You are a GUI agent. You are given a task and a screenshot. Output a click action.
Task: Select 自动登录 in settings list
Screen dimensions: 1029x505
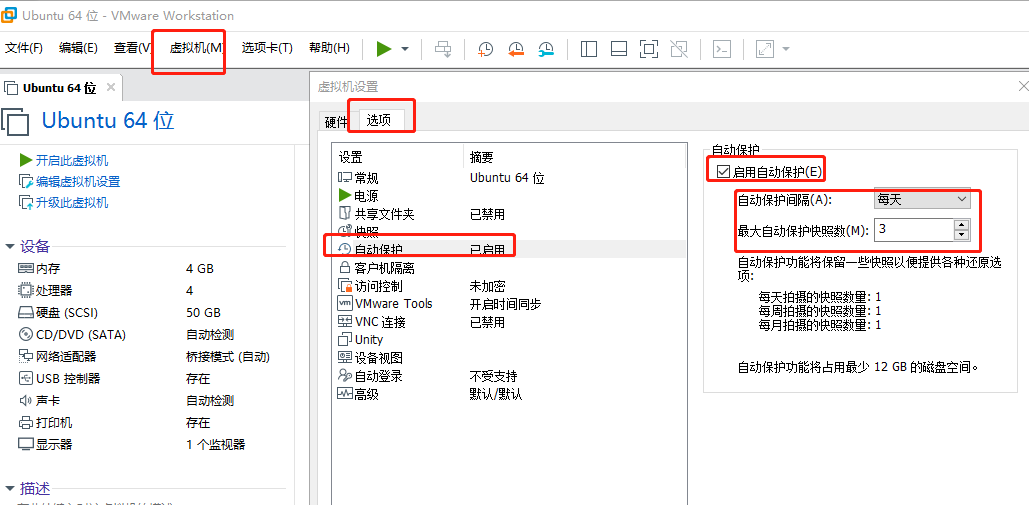coord(510,376)
